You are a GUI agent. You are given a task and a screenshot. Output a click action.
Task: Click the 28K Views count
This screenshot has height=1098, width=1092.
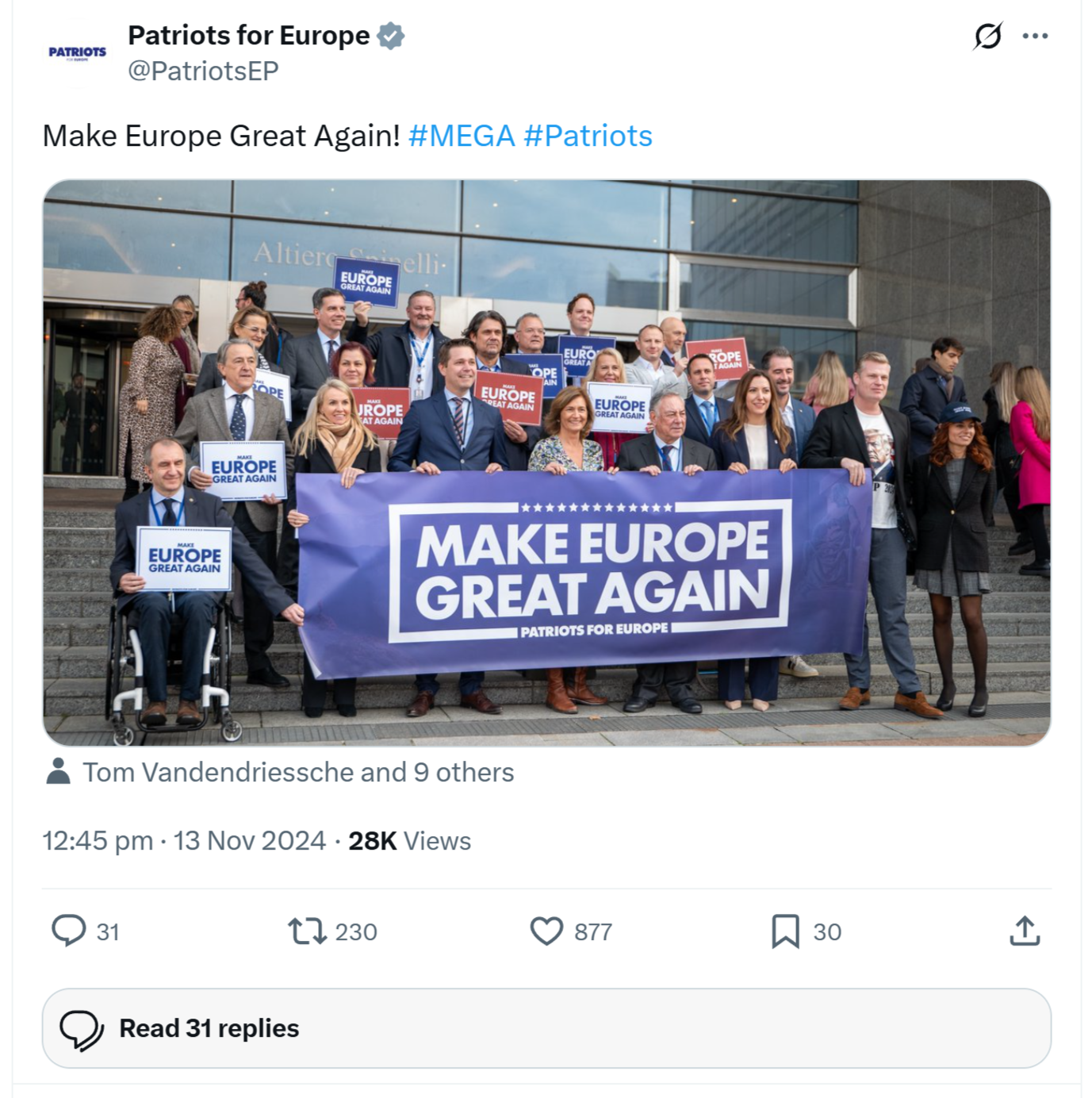[409, 841]
